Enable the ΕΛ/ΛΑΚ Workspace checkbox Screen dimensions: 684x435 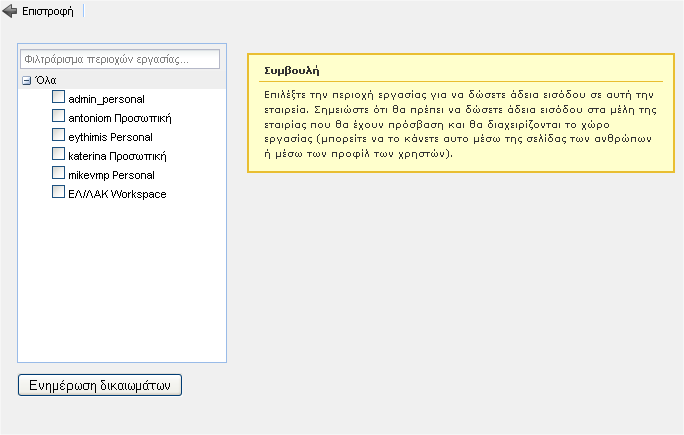tap(58, 193)
